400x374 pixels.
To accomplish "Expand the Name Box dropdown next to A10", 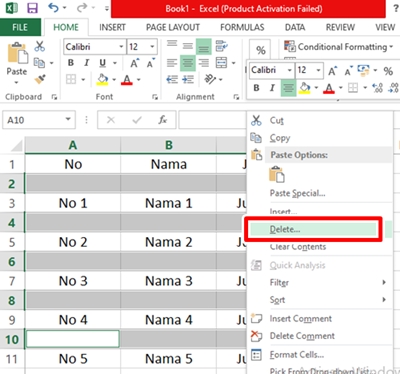I will click(x=68, y=119).
